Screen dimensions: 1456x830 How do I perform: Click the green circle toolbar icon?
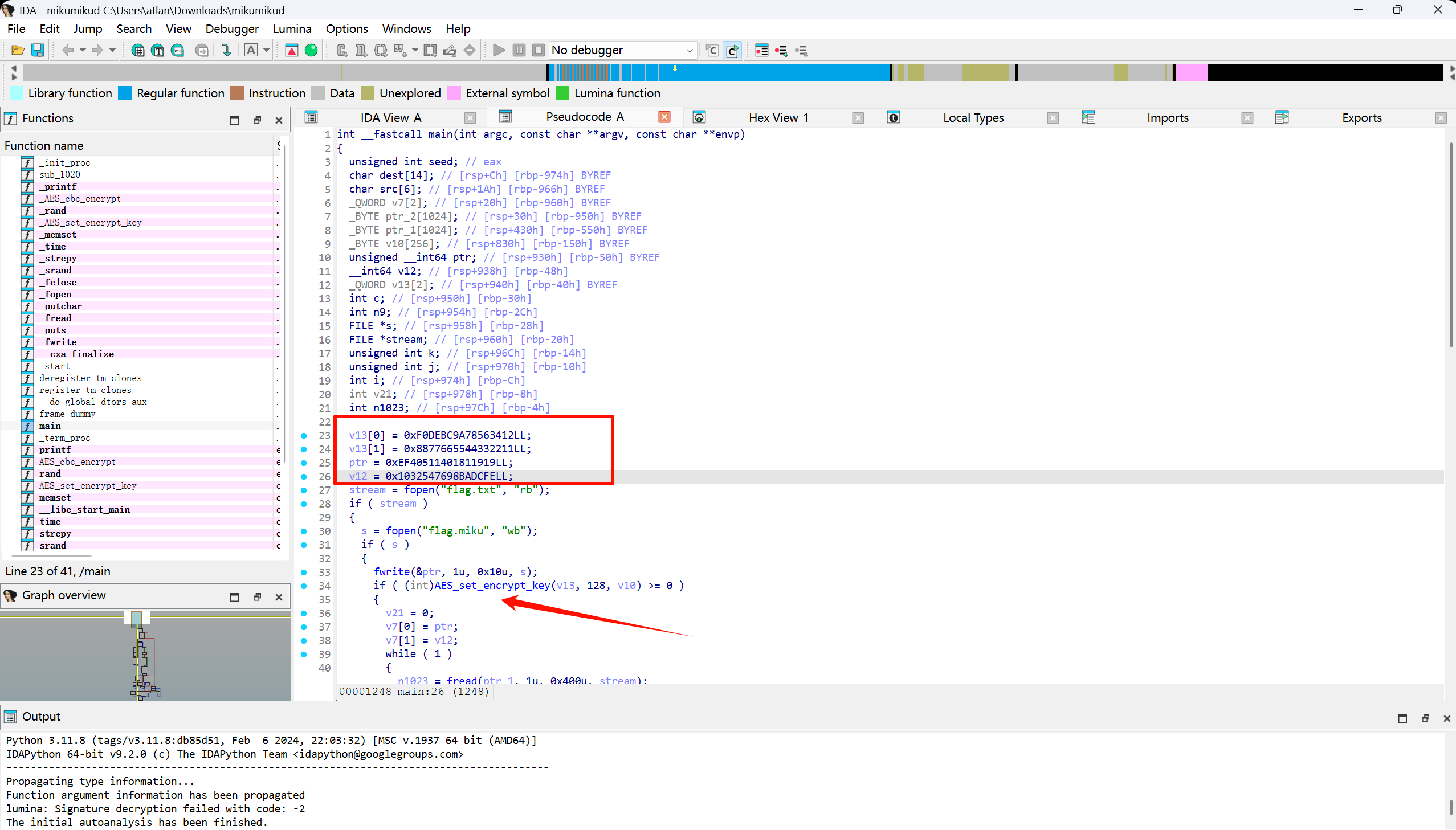(311, 50)
